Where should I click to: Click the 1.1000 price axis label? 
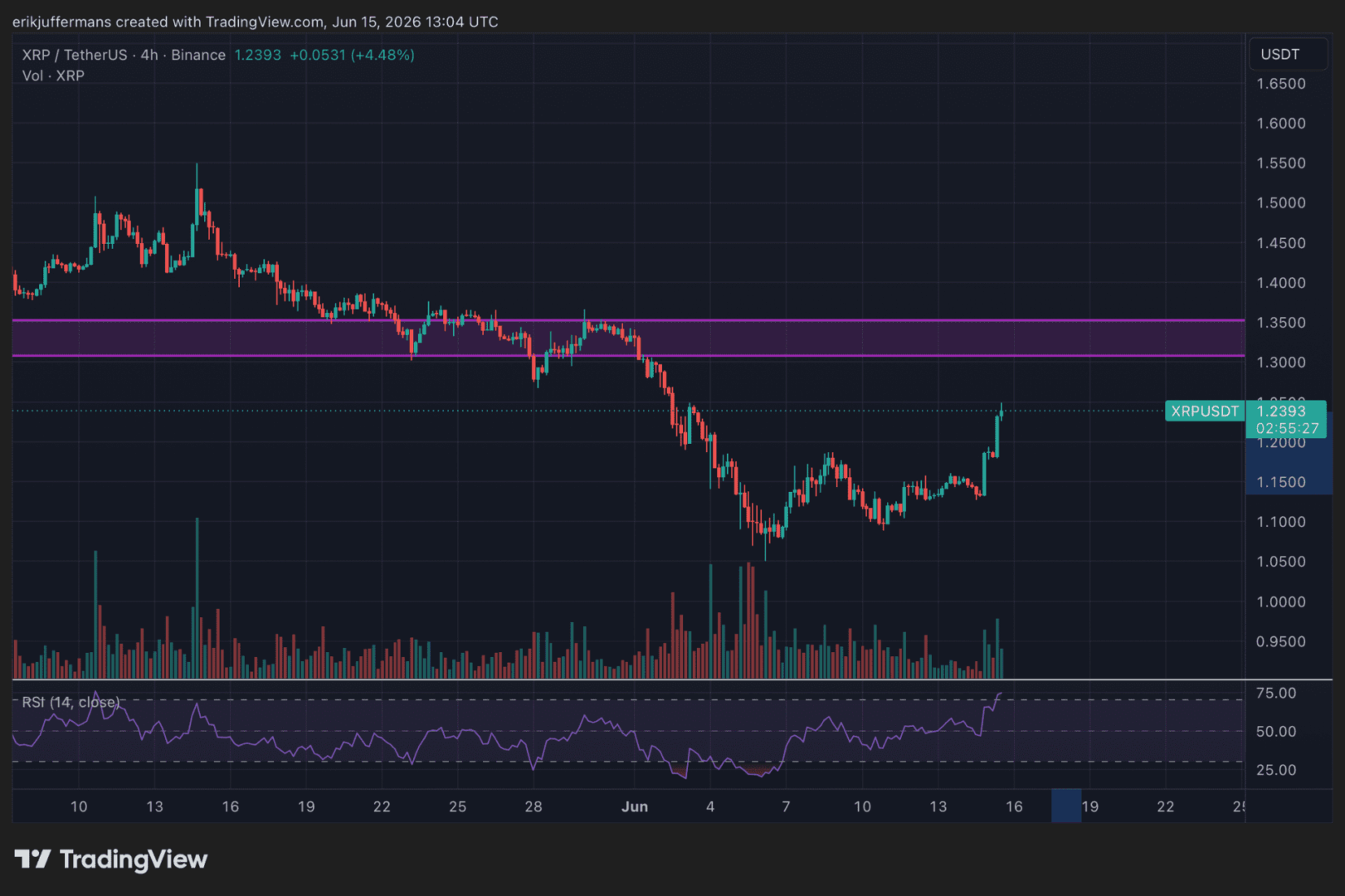(1281, 522)
